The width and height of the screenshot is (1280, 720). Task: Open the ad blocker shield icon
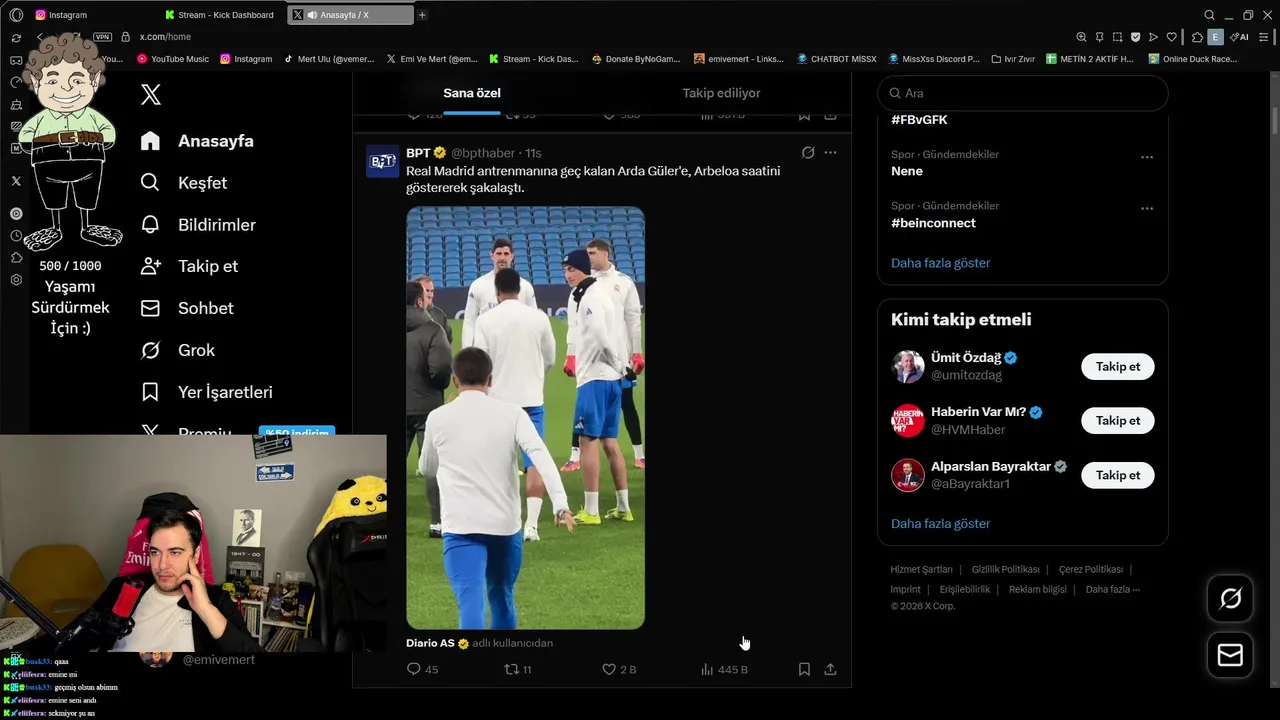point(1135,37)
